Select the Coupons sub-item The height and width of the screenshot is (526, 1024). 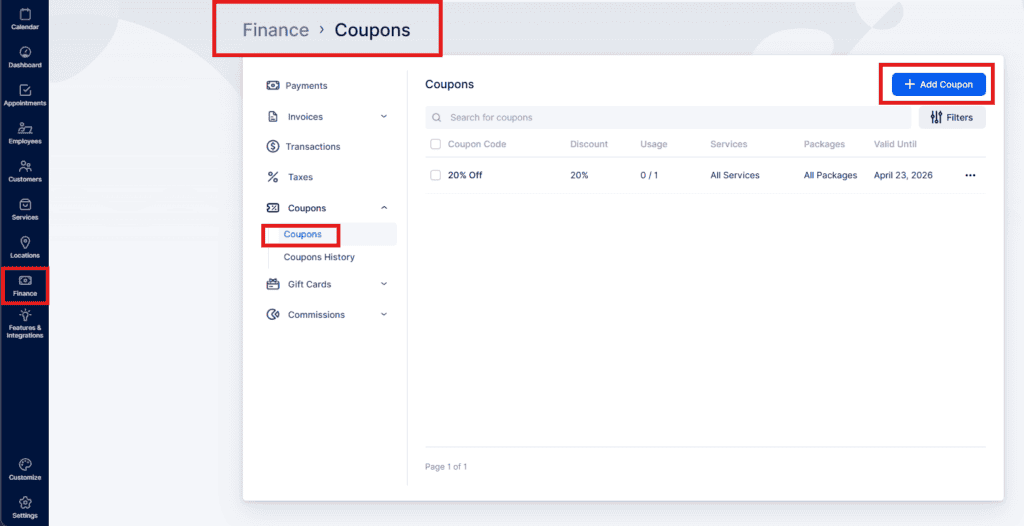tap(302, 234)
